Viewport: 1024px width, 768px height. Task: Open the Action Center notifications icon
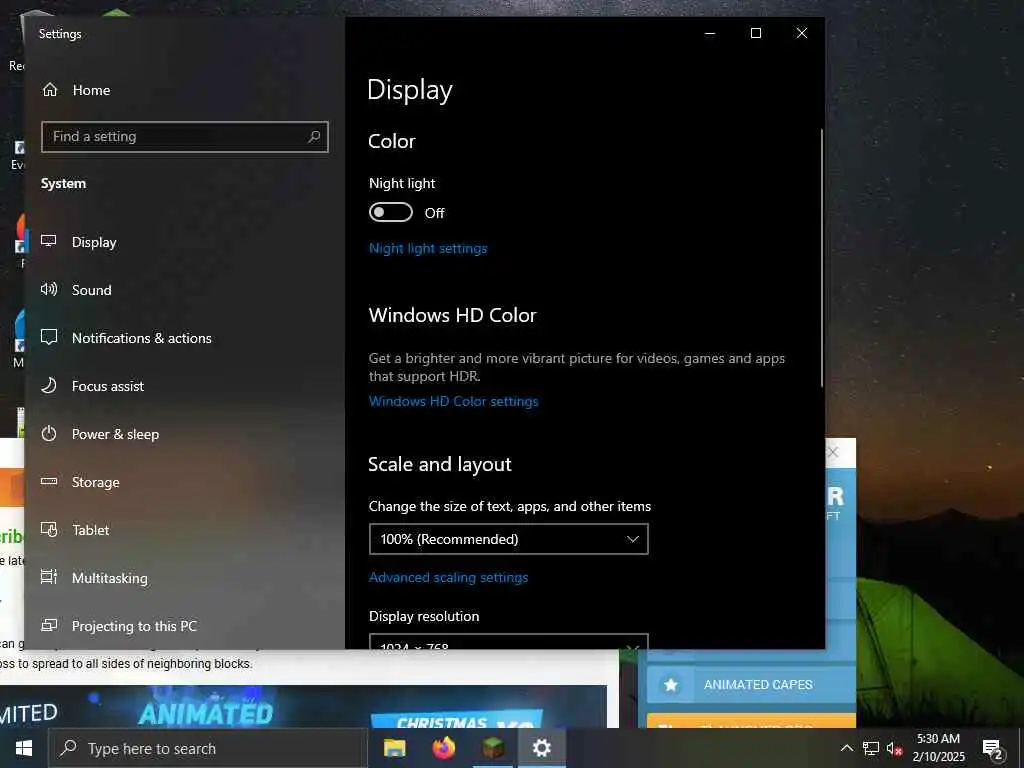click(993, 749)
